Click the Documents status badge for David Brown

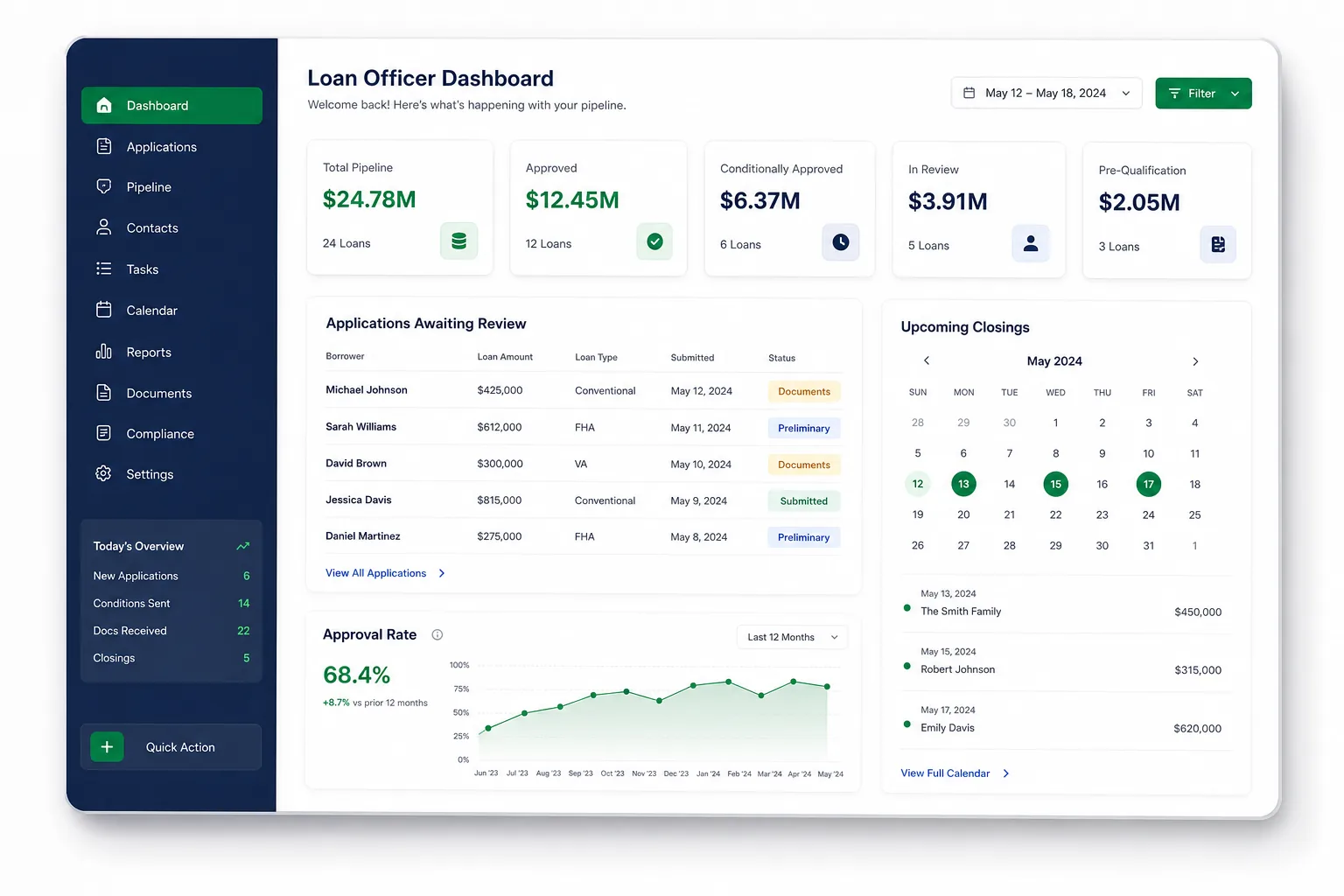[x=804, y=465]
